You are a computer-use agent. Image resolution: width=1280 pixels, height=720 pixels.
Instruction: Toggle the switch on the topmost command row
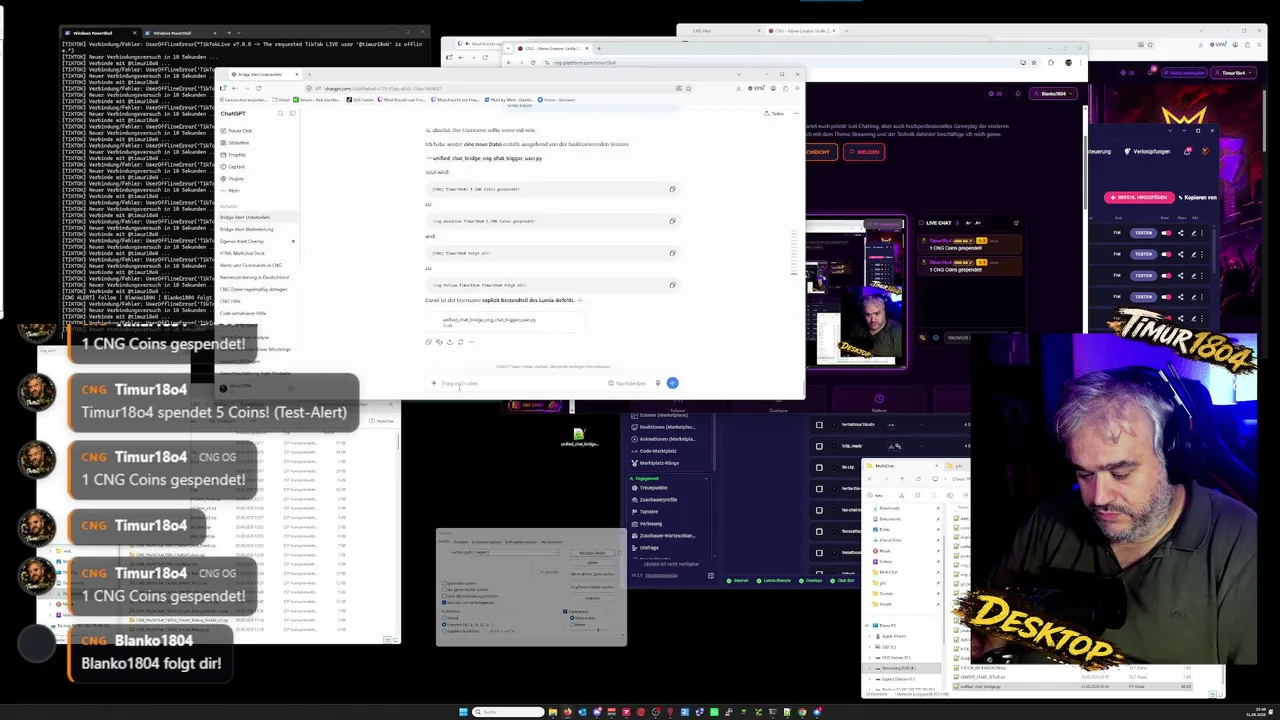click(x=1166, y=233)
